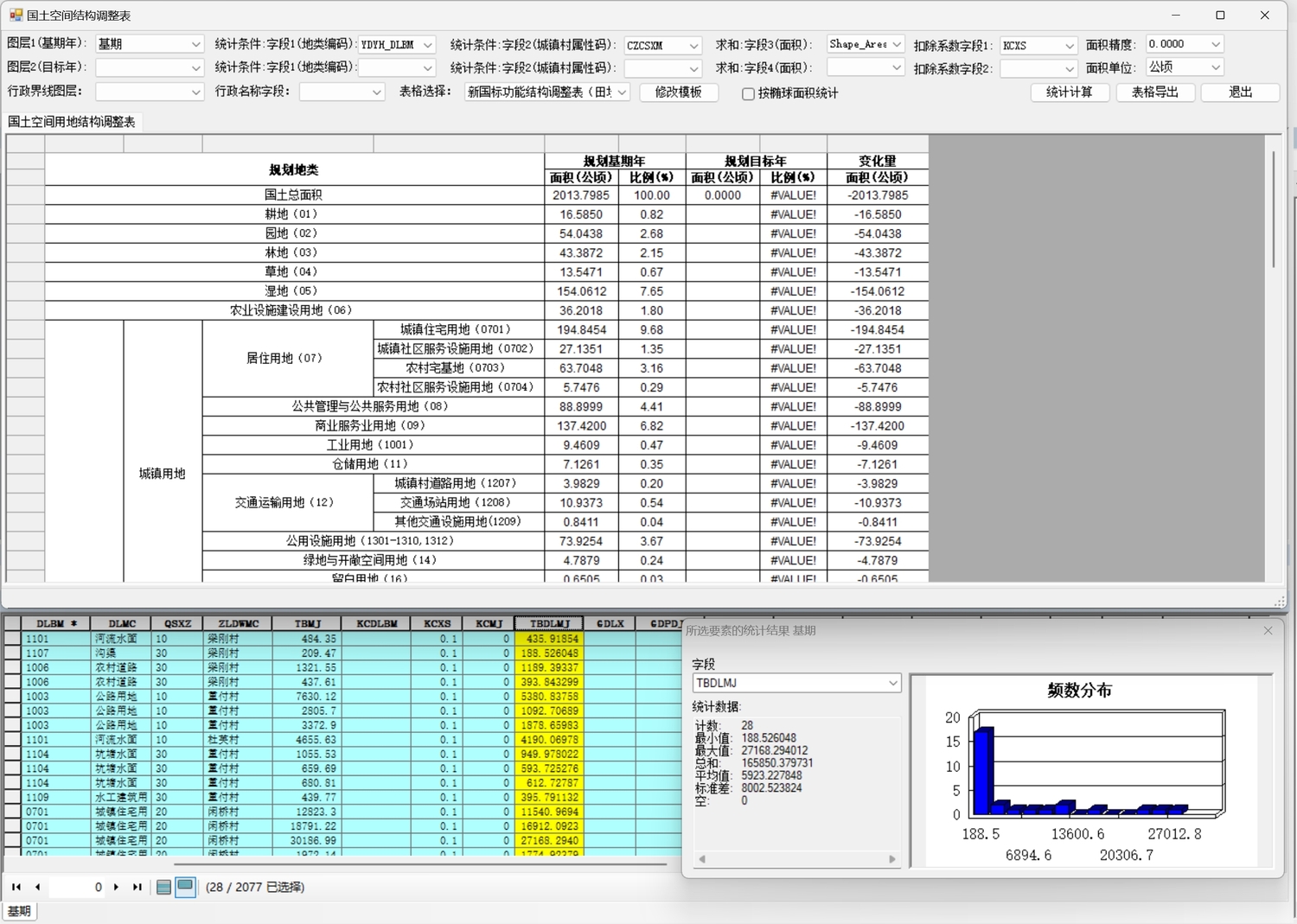The image size is (1297, 924).
Task: Click tallest bar in 频数分布 chart
Action: pyautogui.click(x=982, y=771)
